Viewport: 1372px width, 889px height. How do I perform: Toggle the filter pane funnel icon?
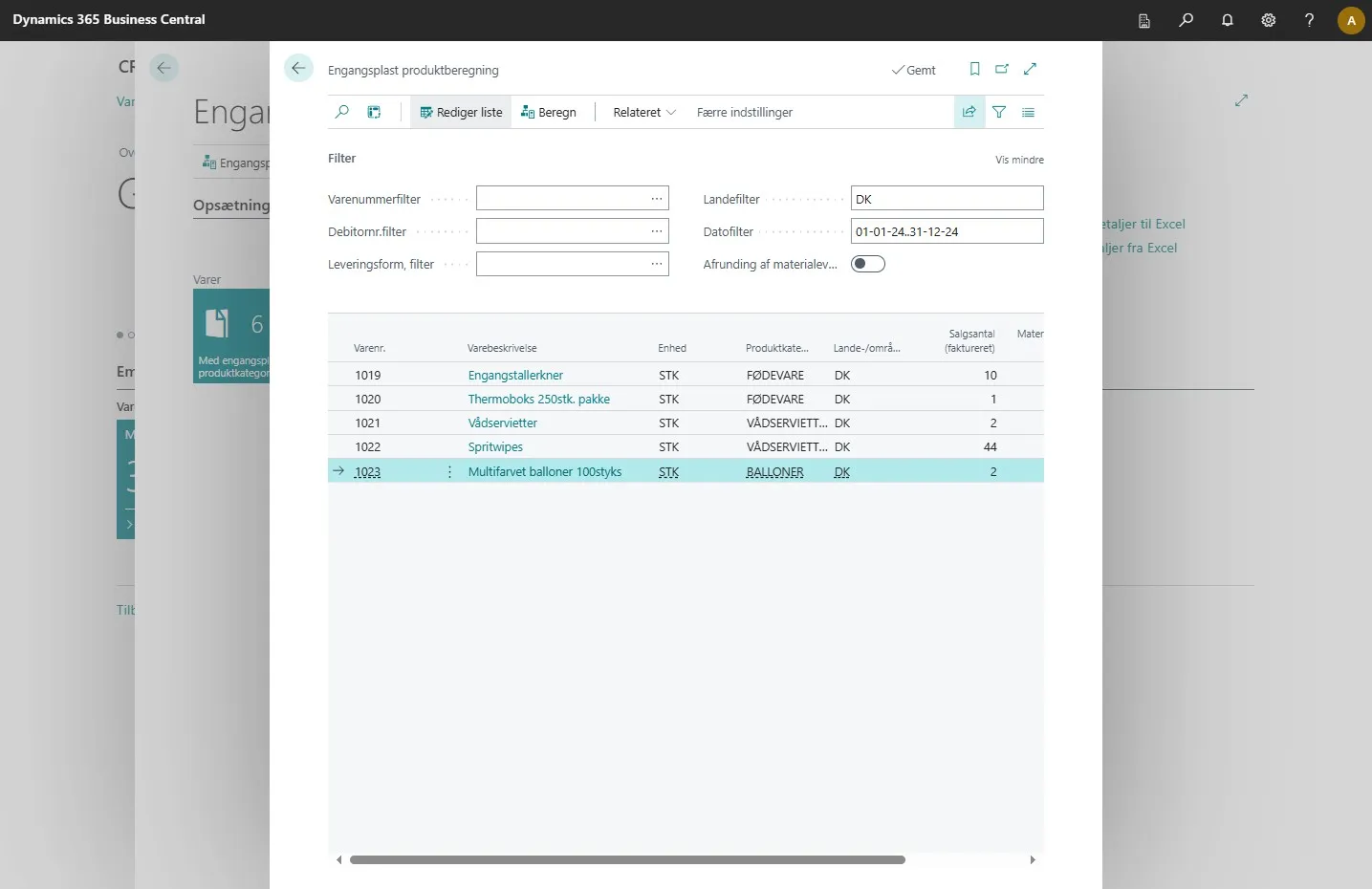(x=999, y=112)
